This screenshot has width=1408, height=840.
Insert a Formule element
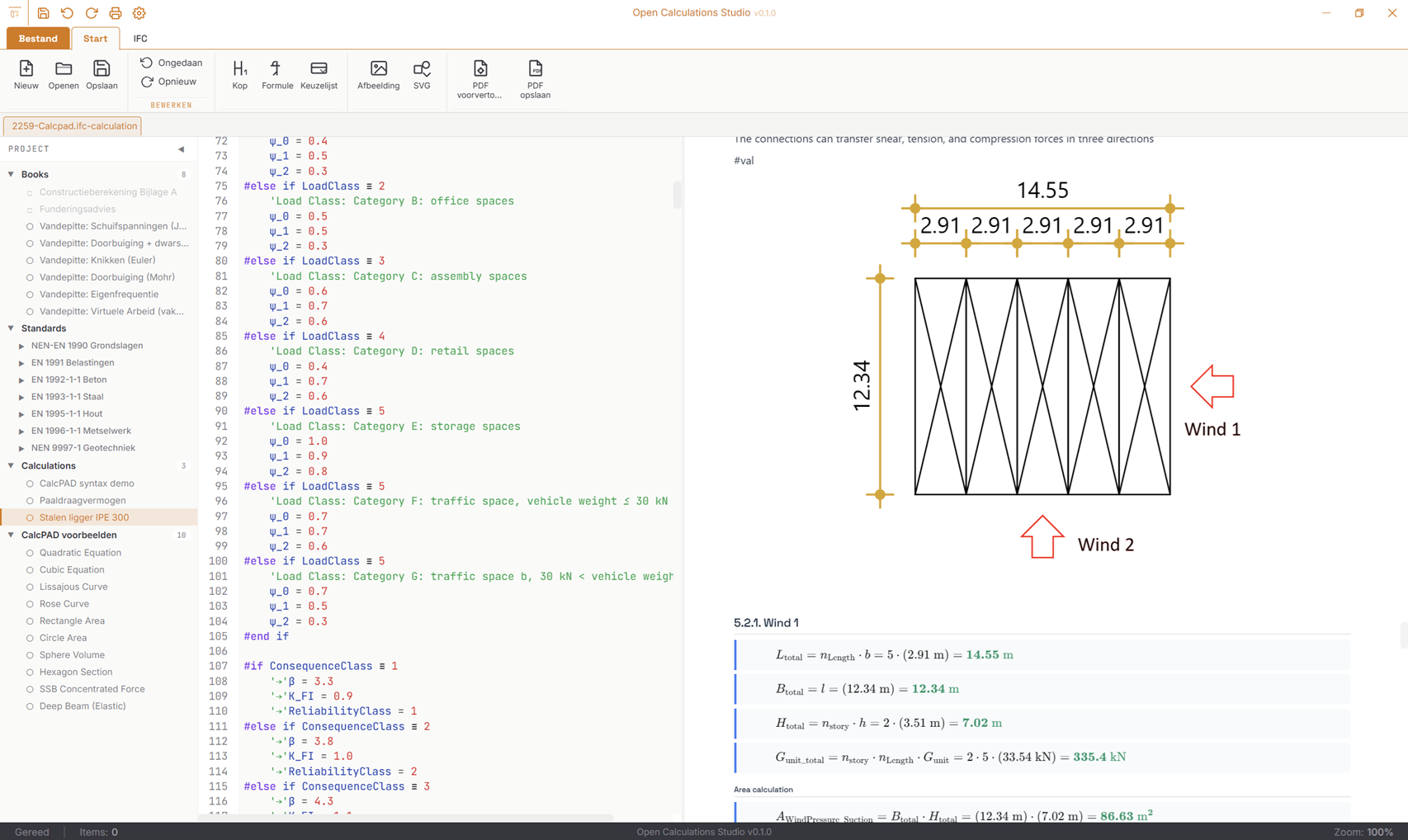point(277,74)
